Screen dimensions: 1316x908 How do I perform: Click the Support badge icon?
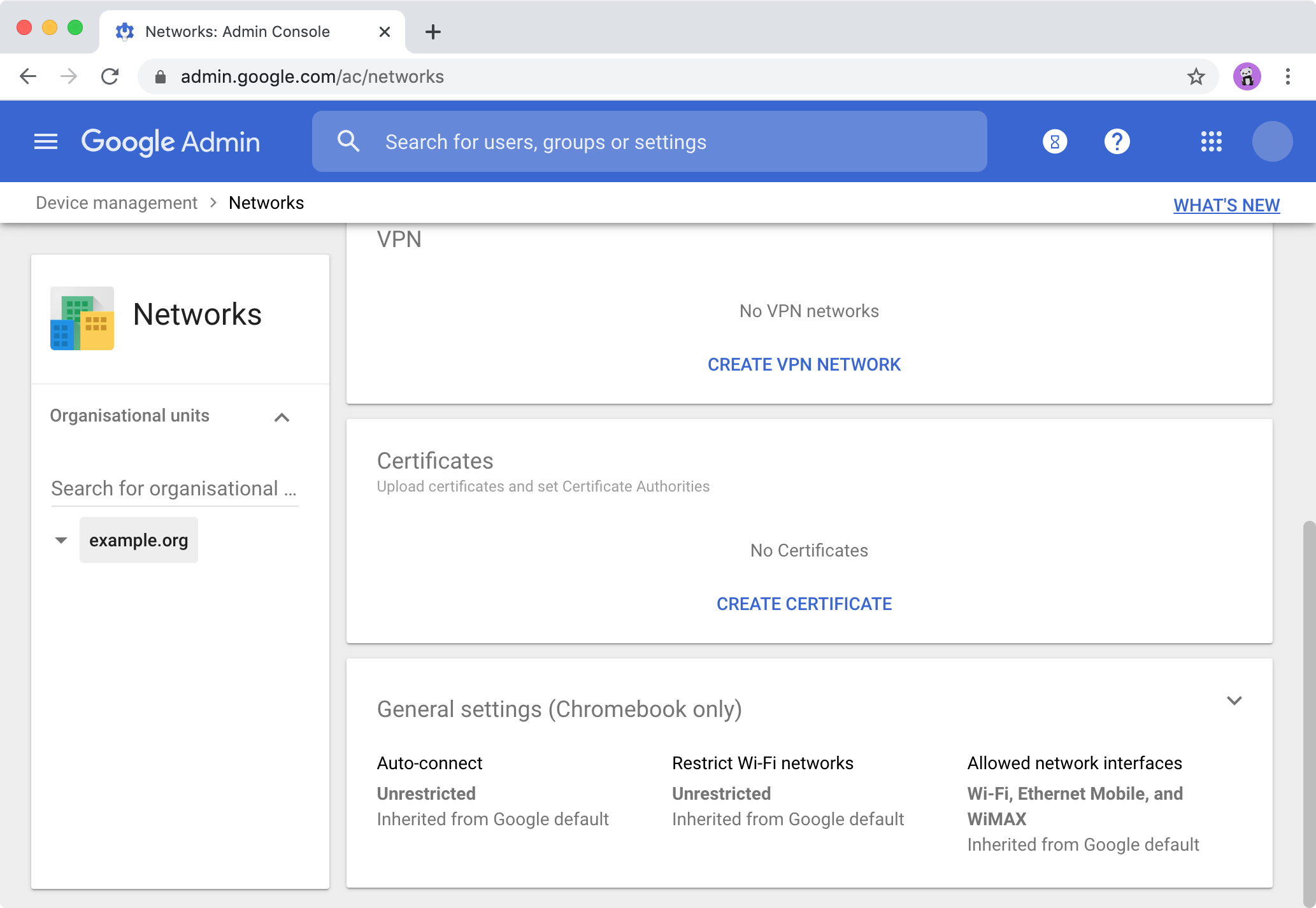(1054, 140)
